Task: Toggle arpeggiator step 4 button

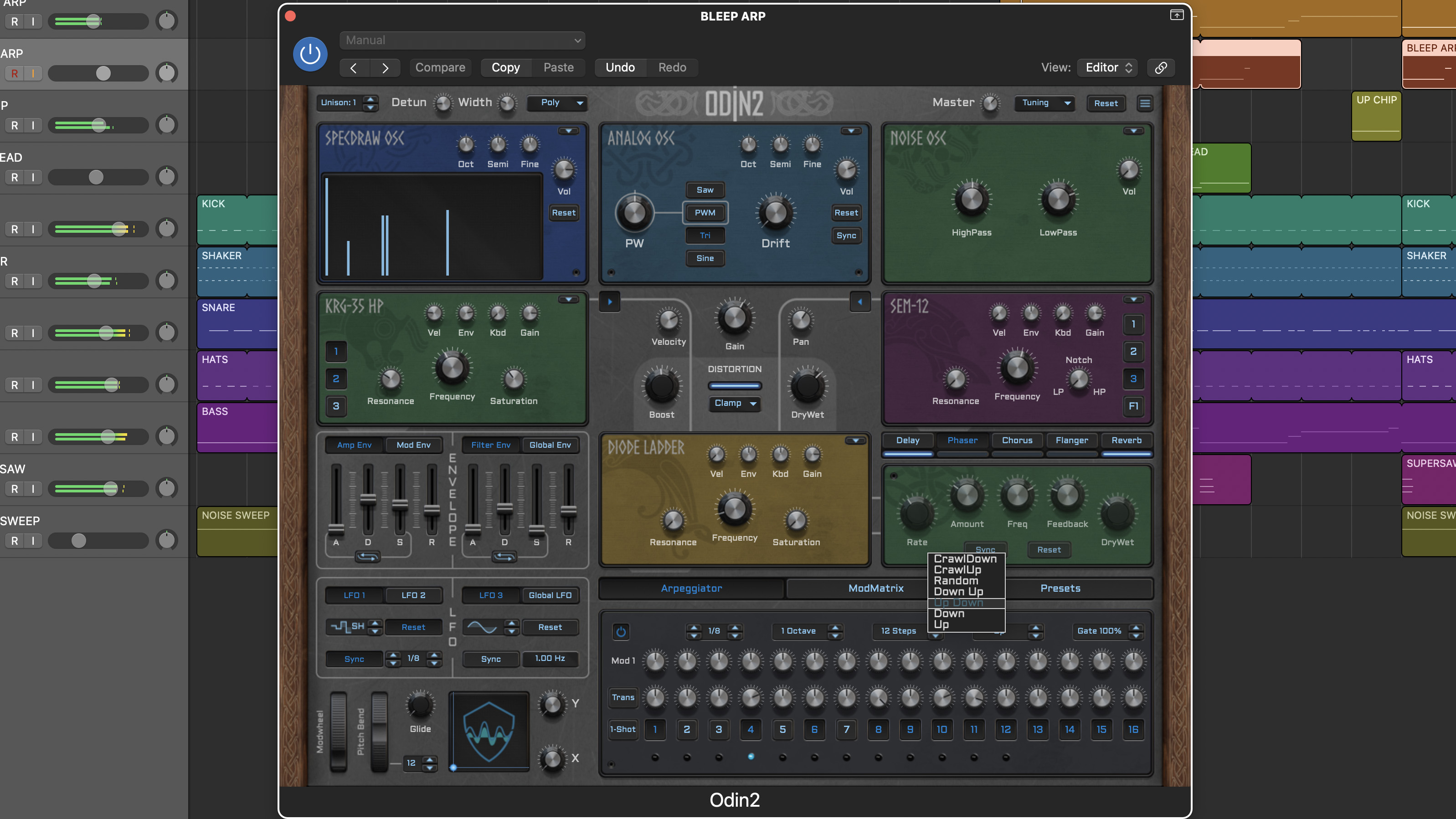Action: coord(751,729)
